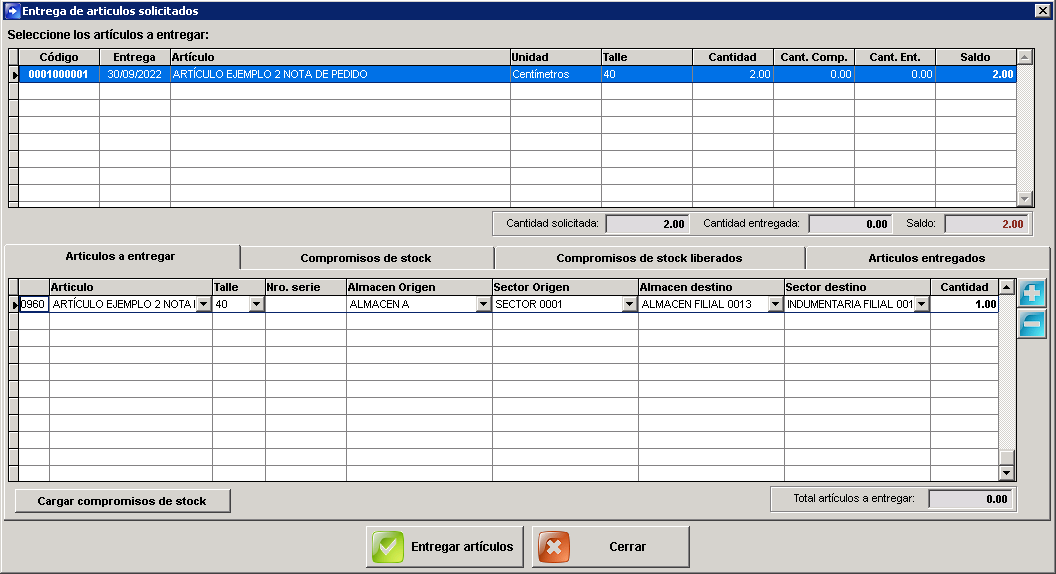Viewport: 1056px width, 574px height.
Task: Click upper grid scroll-up arrow
Action: click(x=1024, y=57)
